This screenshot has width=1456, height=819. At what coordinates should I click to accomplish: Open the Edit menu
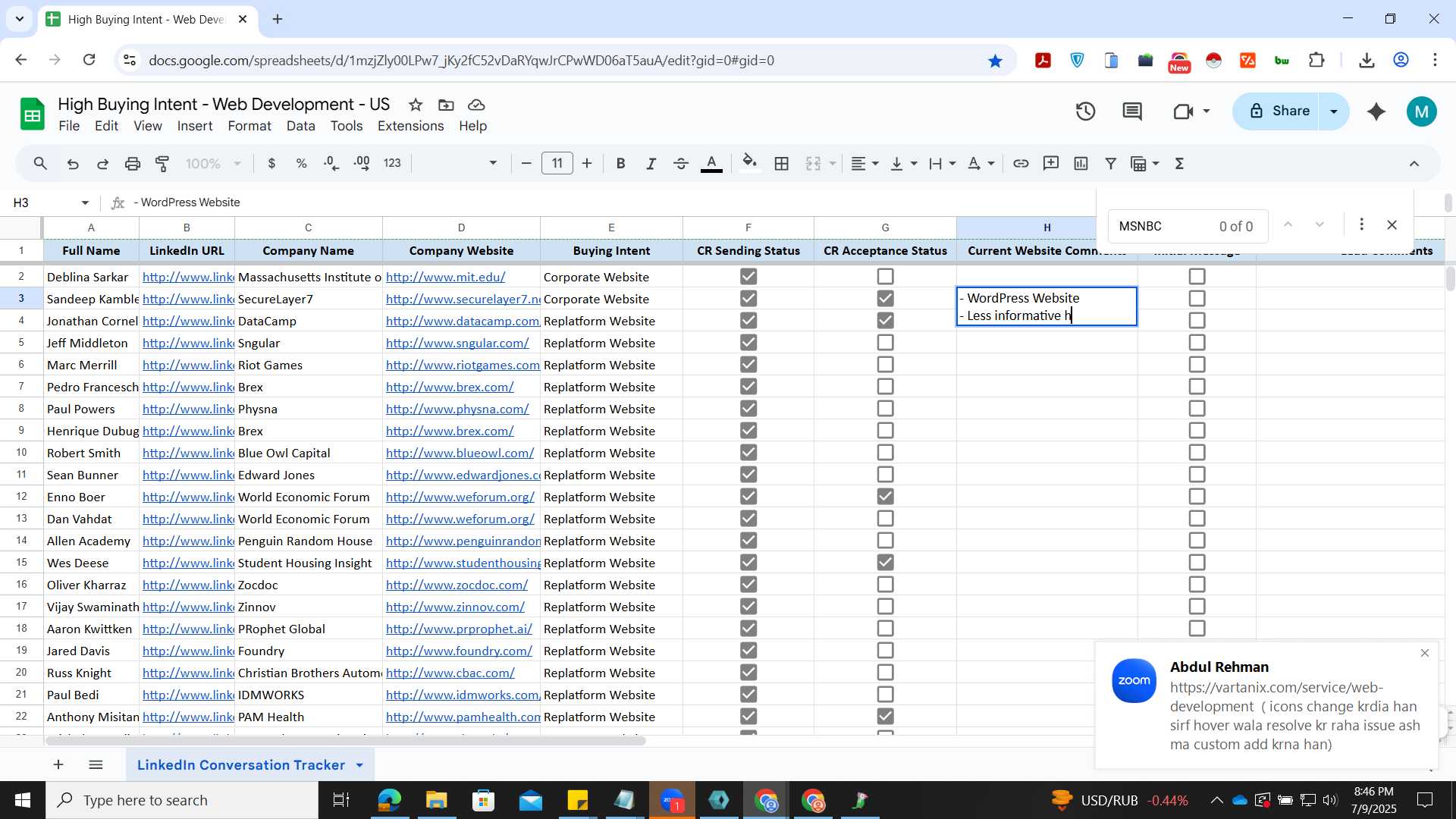106,126
